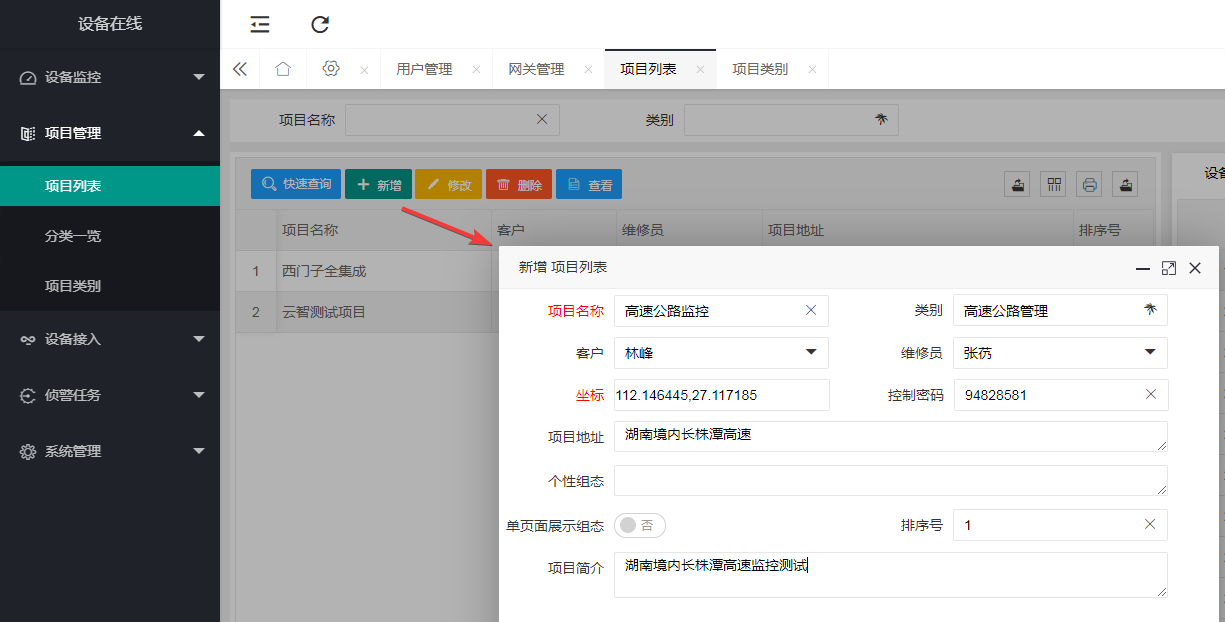
Task: Expand the 设备接入 sidebar menu
Action: pyautogui.click(x=110, y=339)
